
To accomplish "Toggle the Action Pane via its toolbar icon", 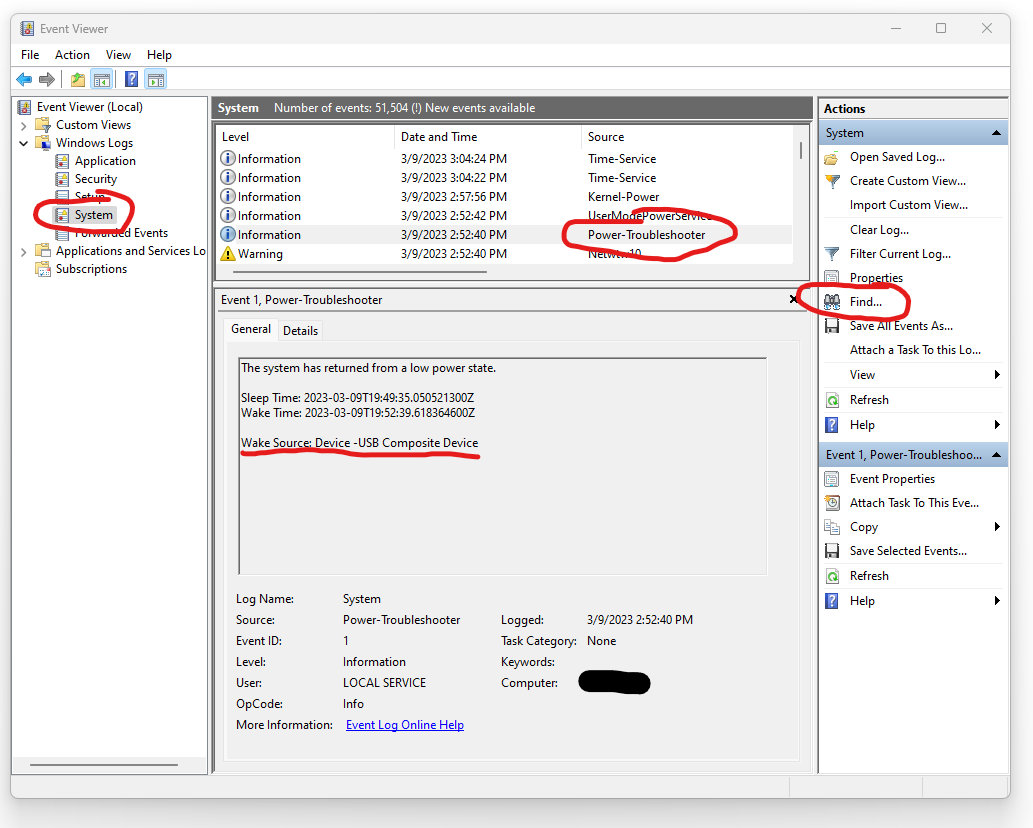I will point(156,79).
